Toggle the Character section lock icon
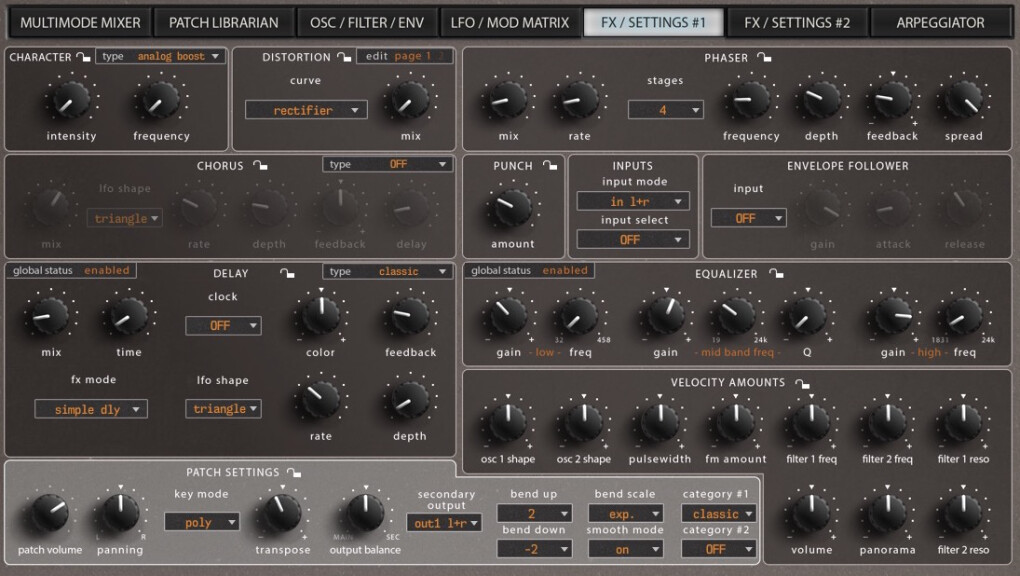 pos(83,57)
